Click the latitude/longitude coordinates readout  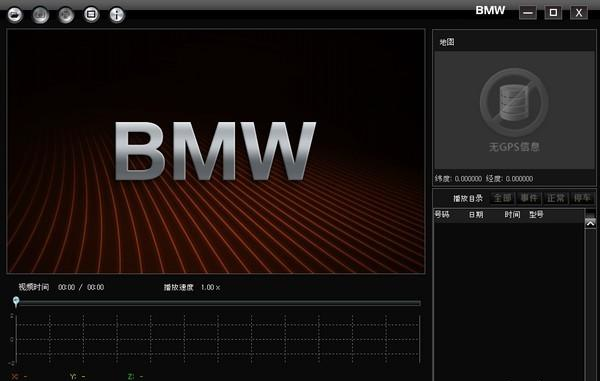point(484,179)
